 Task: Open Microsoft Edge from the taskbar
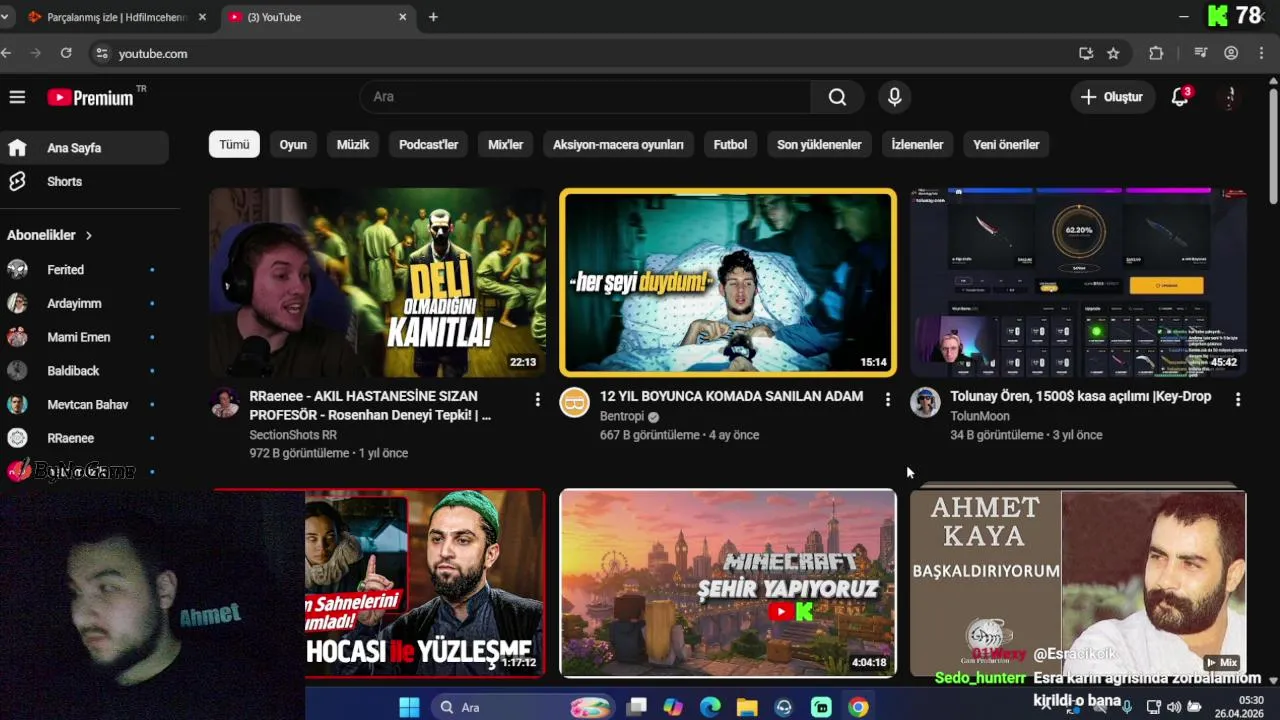710,707
